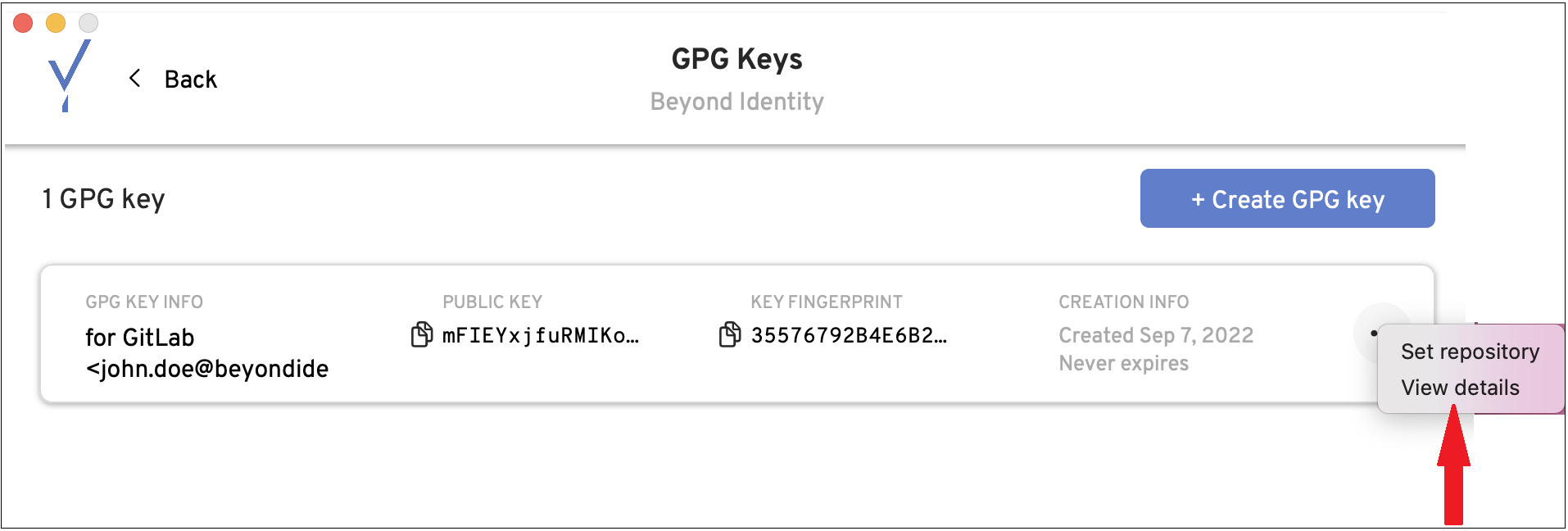Select the 'for GitLab' key name
The height and width of the screenshot is (531, 1568).
point(140,338)
